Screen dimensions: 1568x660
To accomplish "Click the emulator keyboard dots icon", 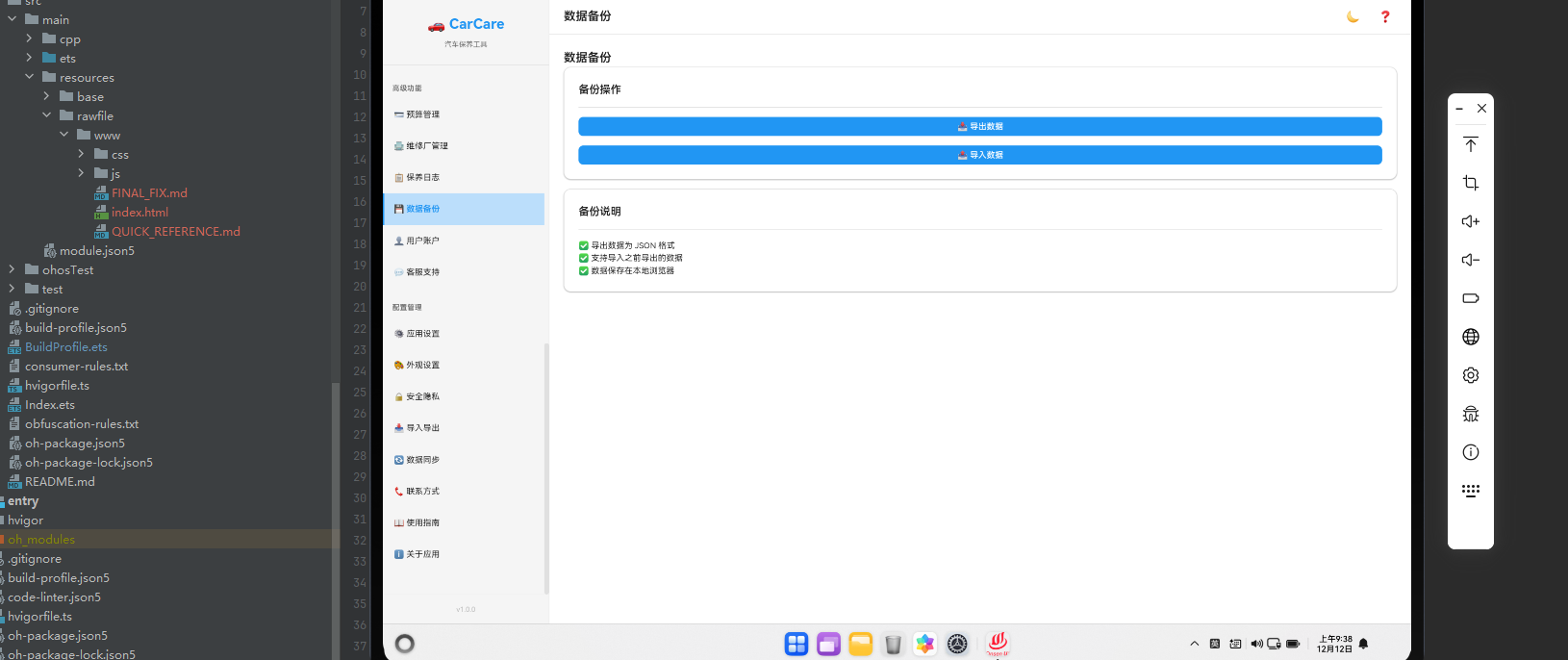I will [1471, 491].
